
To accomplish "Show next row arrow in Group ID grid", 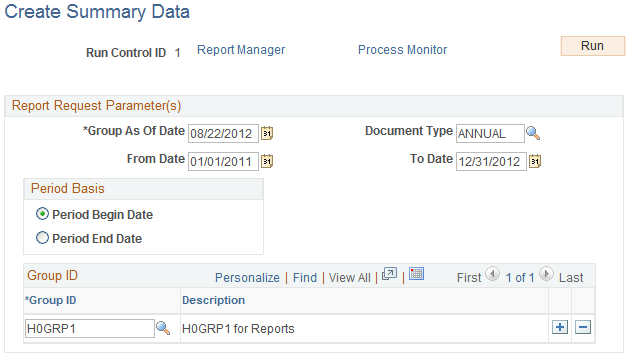I will [546, 274].
